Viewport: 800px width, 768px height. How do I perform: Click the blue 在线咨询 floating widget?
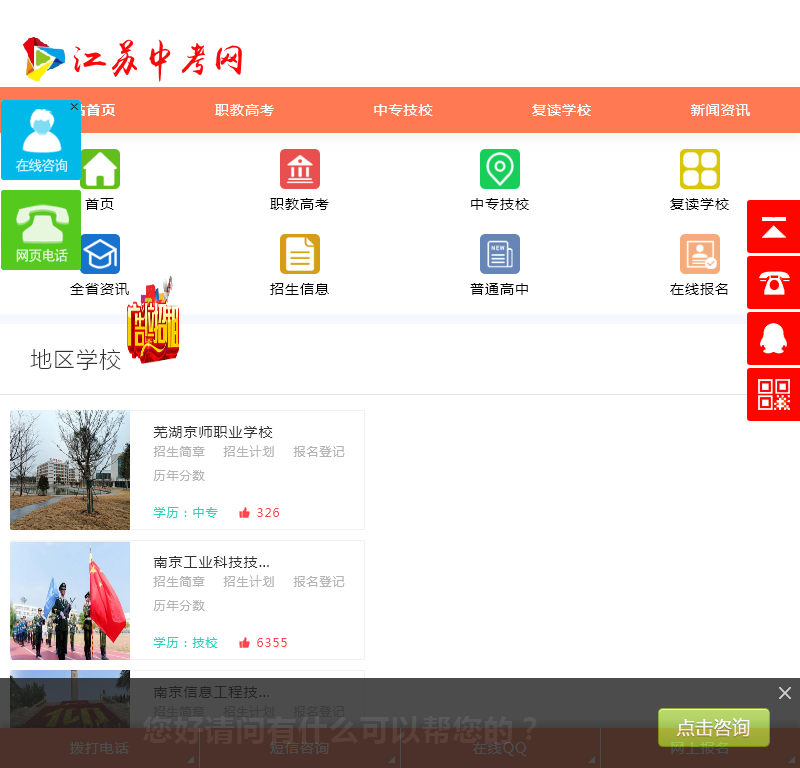coord(41,140)
